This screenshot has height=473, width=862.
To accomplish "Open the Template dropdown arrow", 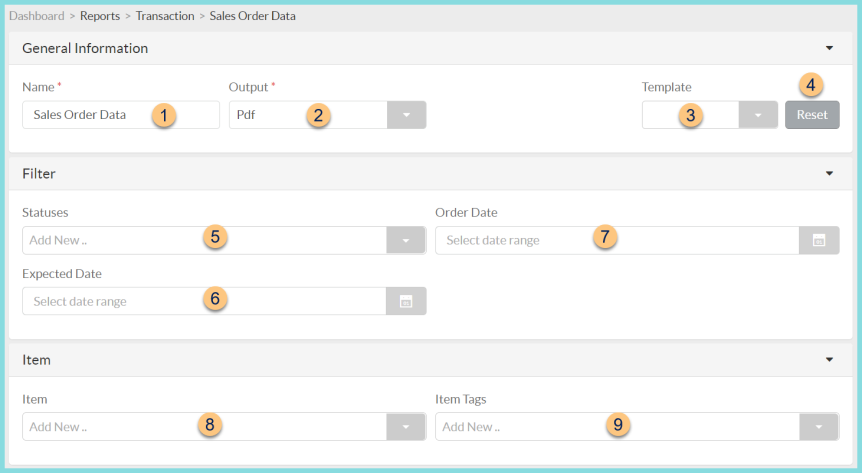I will point(758,115).
